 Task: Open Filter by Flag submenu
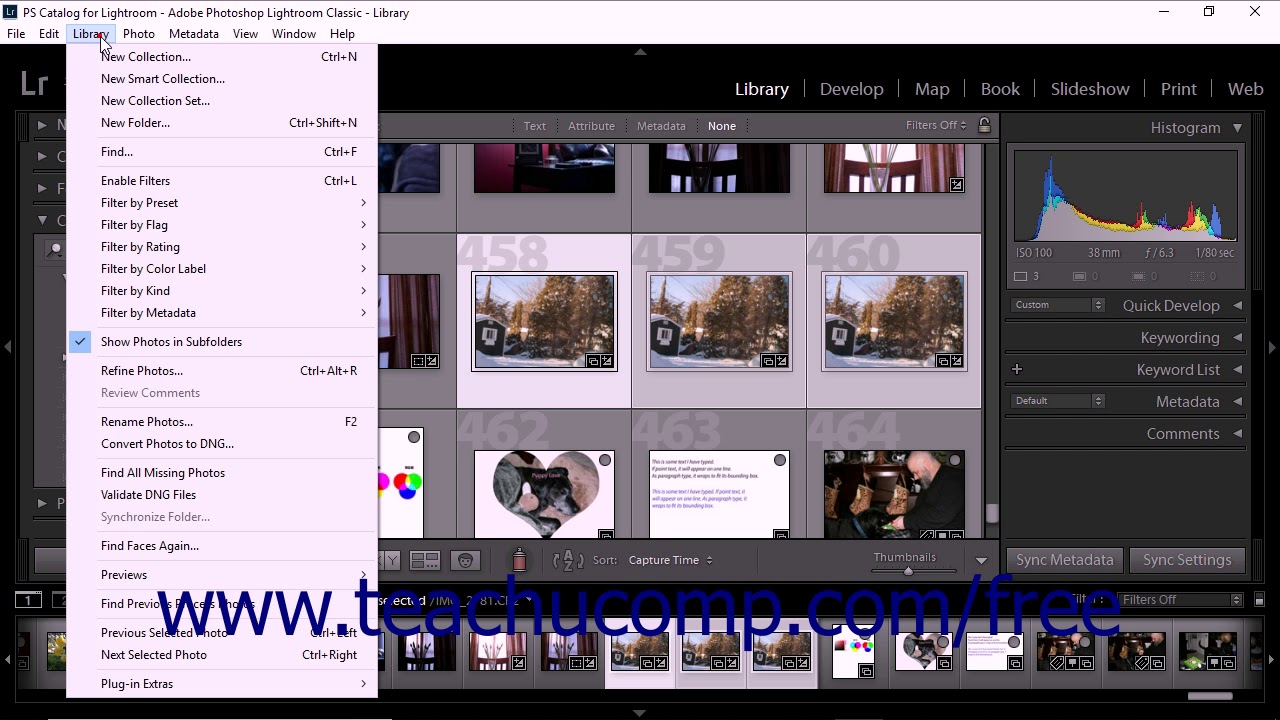[x=224, y=225]
